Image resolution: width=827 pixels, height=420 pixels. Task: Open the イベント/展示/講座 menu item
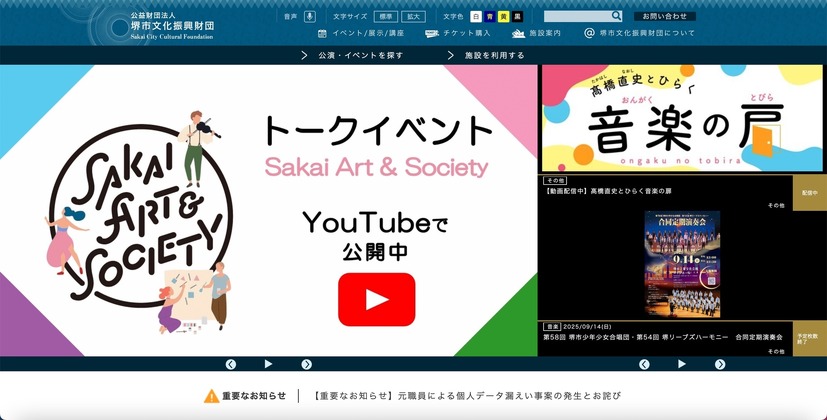pos(368,33)
